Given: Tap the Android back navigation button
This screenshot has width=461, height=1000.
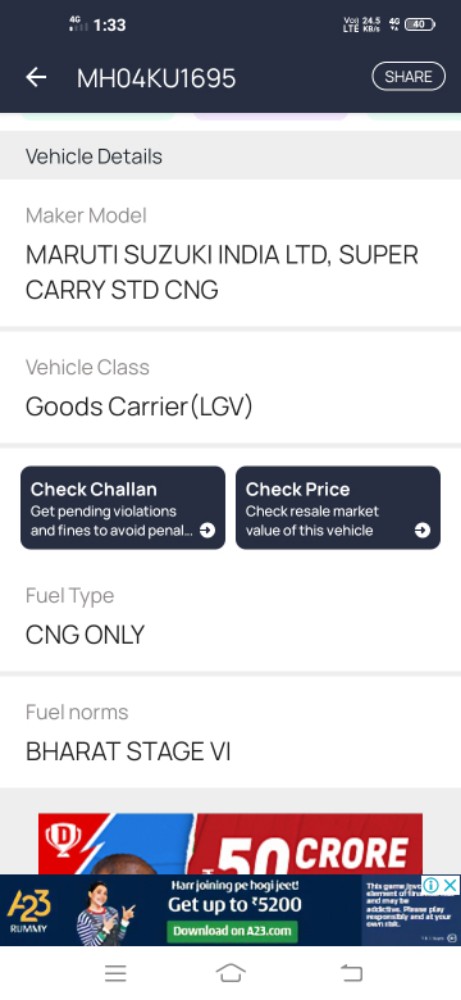Looking at the screenshot, I should pyautogui.click(x=351, y=973).
